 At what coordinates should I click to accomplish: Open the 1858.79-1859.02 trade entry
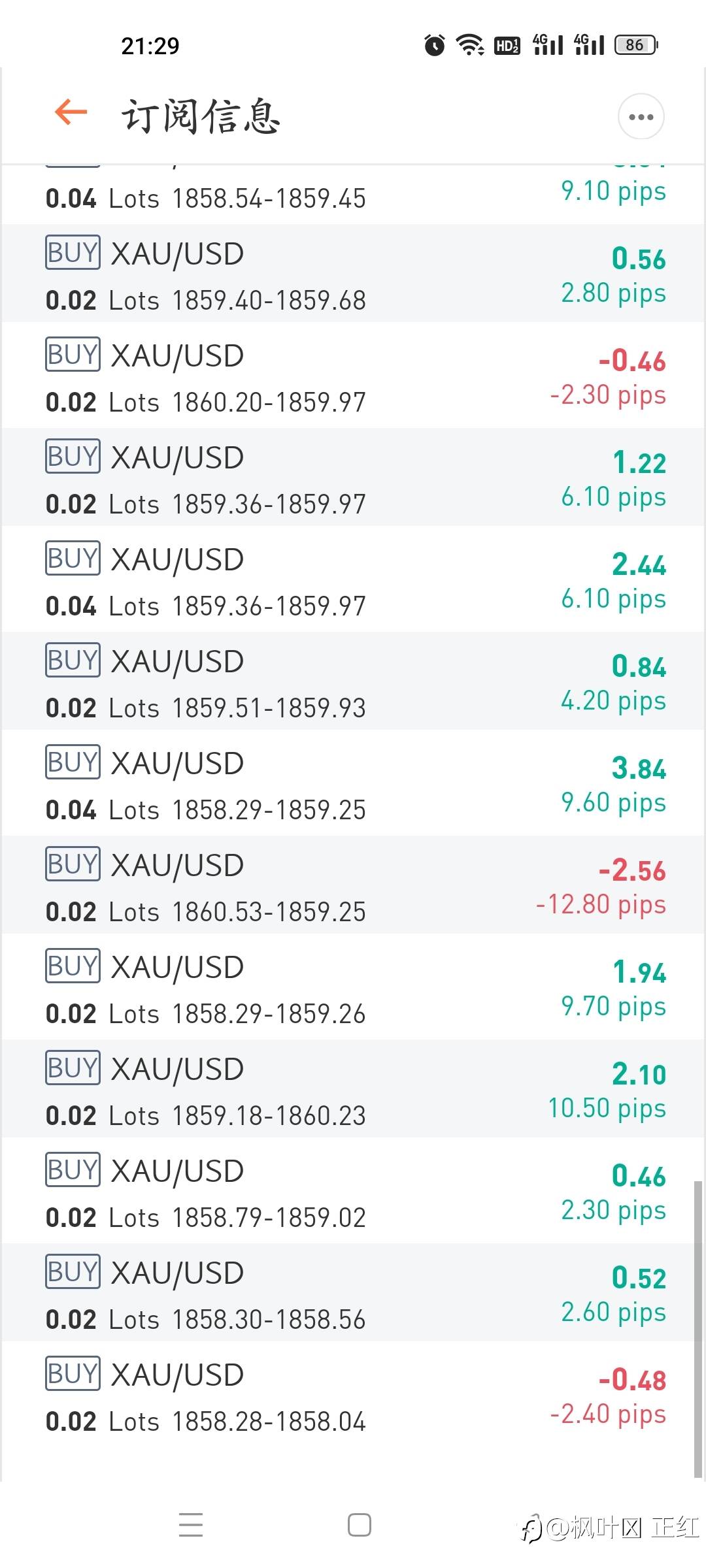point(353,1191)
